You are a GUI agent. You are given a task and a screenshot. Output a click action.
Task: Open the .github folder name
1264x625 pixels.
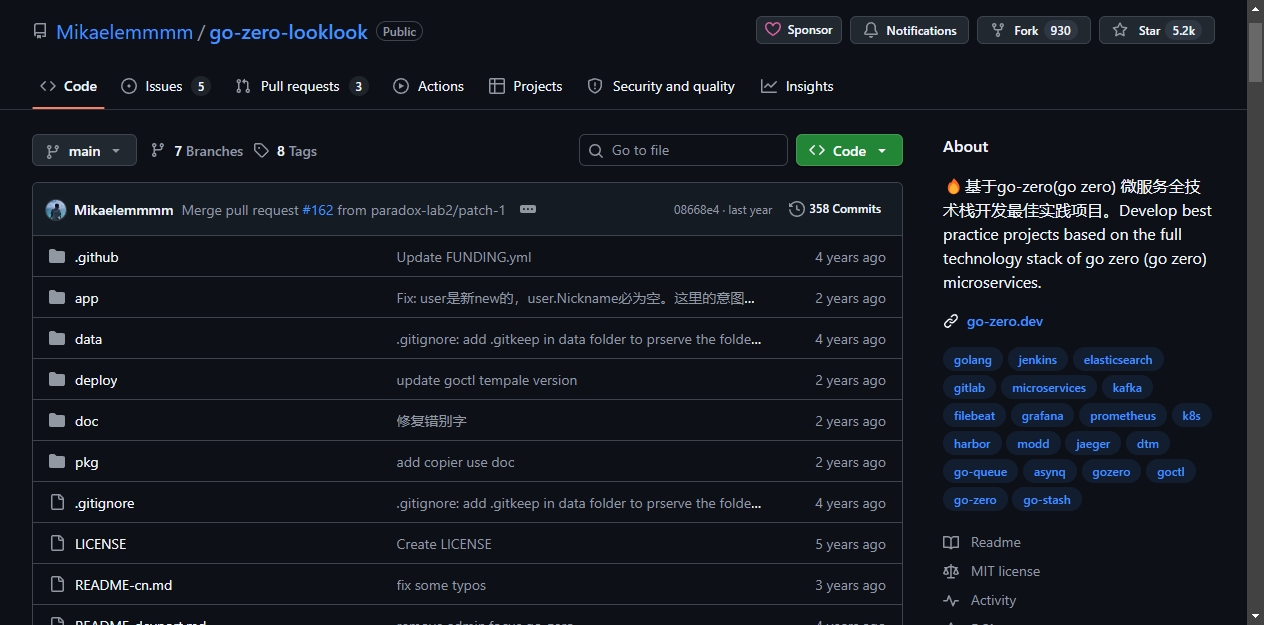tap(97, 257)
